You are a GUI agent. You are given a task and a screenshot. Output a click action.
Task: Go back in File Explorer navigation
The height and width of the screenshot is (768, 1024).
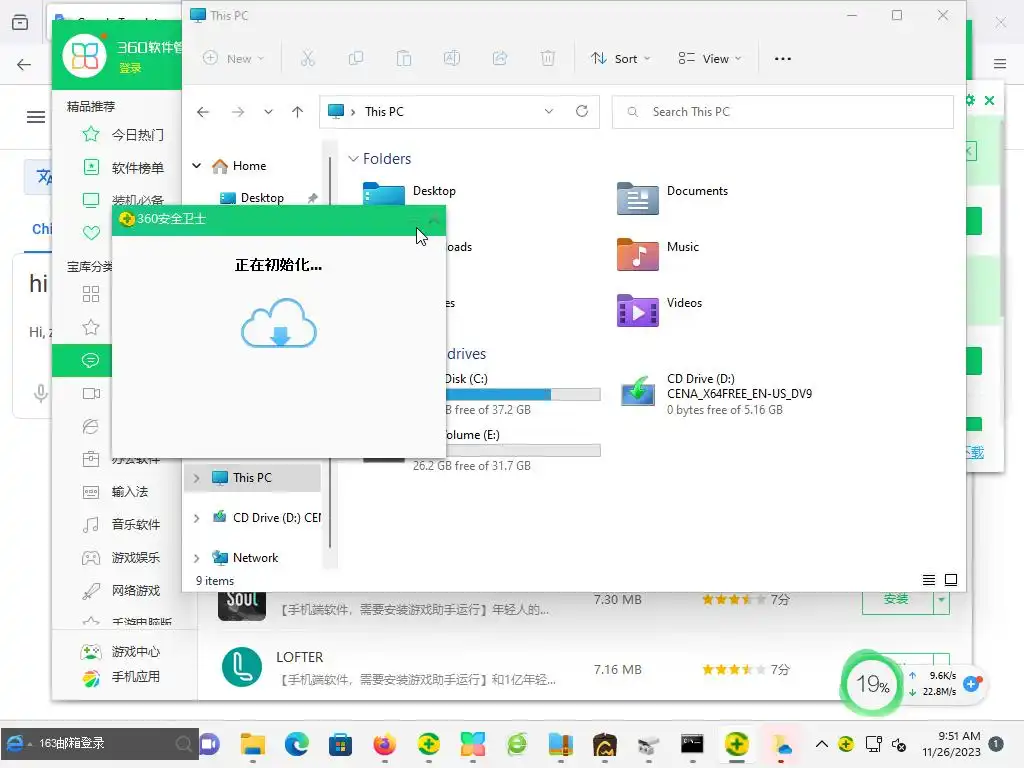coord(203,112)
